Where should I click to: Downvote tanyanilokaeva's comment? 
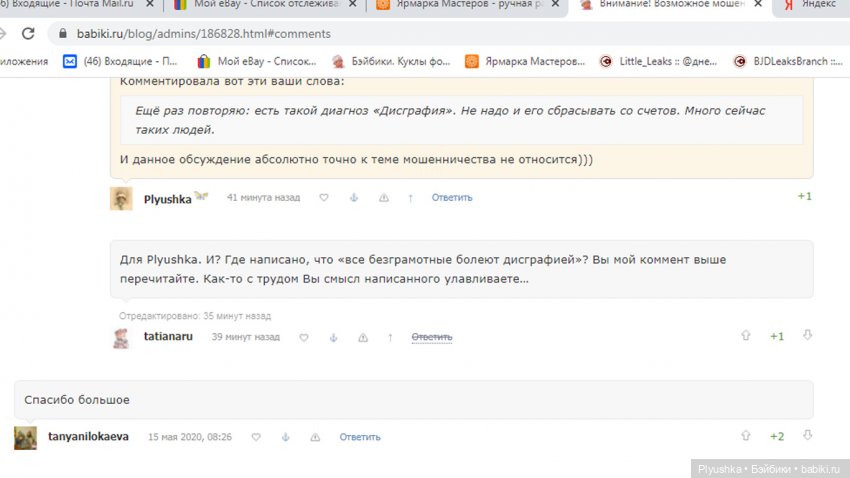click(808, 436)
